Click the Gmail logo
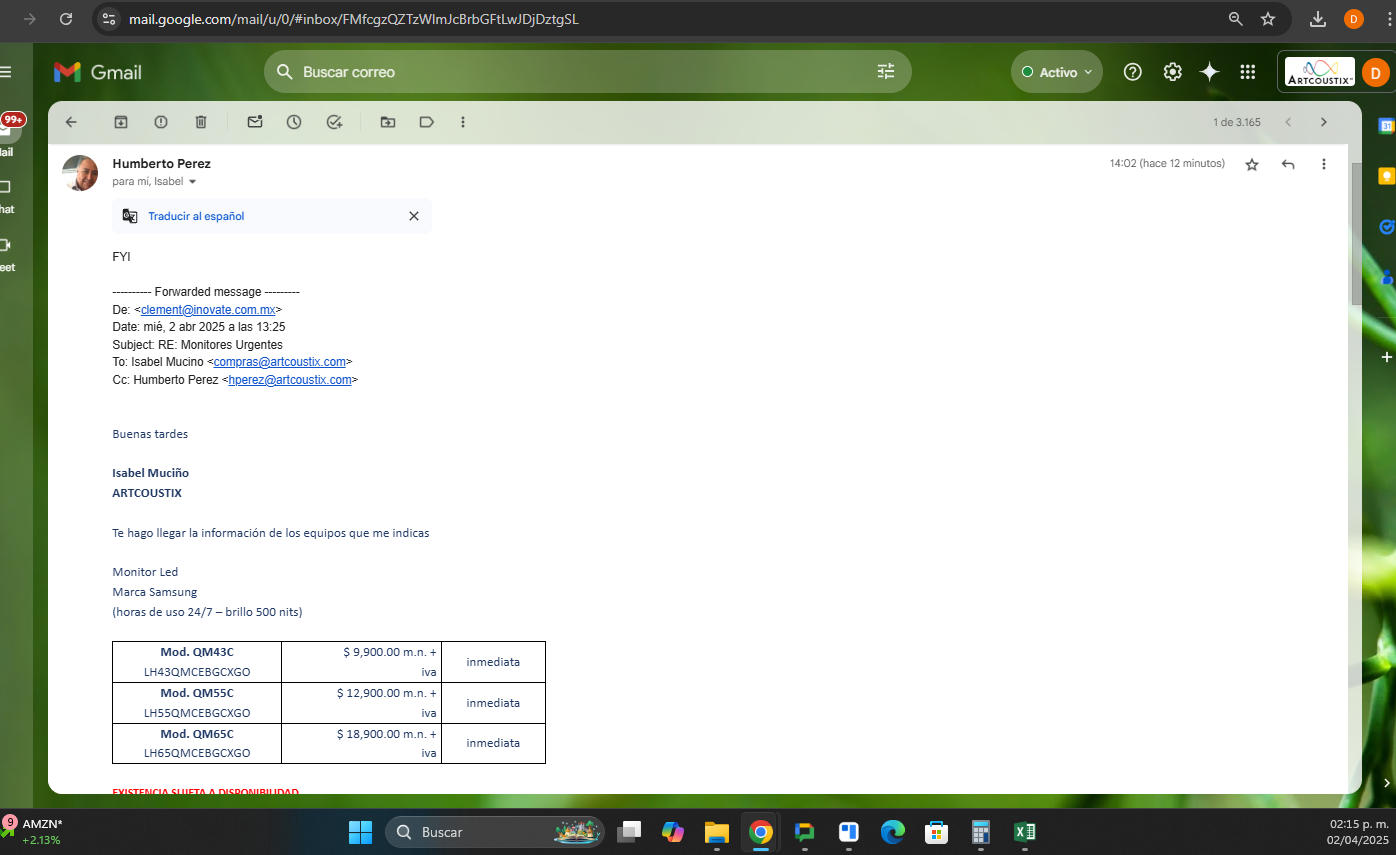 tap(98, 72)
